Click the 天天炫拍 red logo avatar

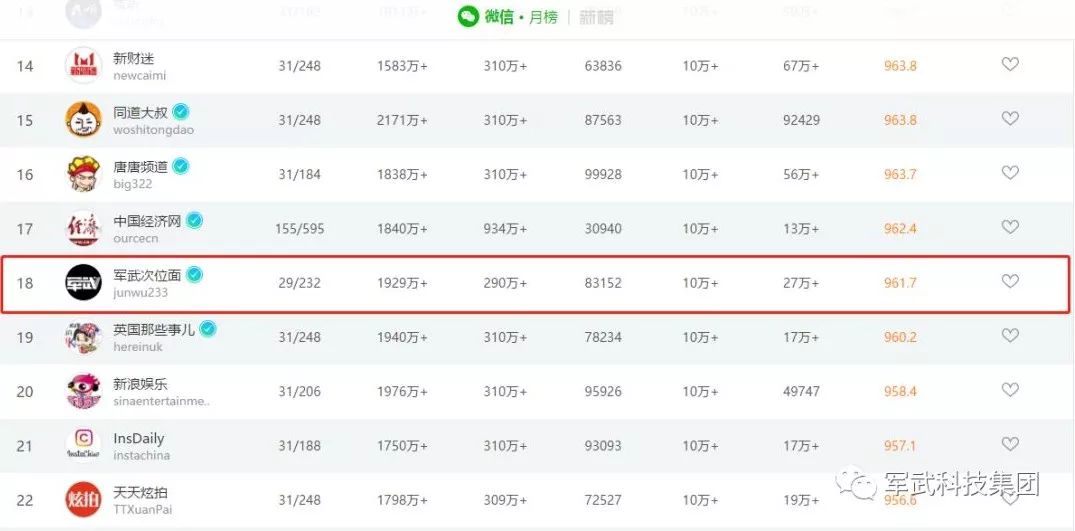tap(83, 499)
